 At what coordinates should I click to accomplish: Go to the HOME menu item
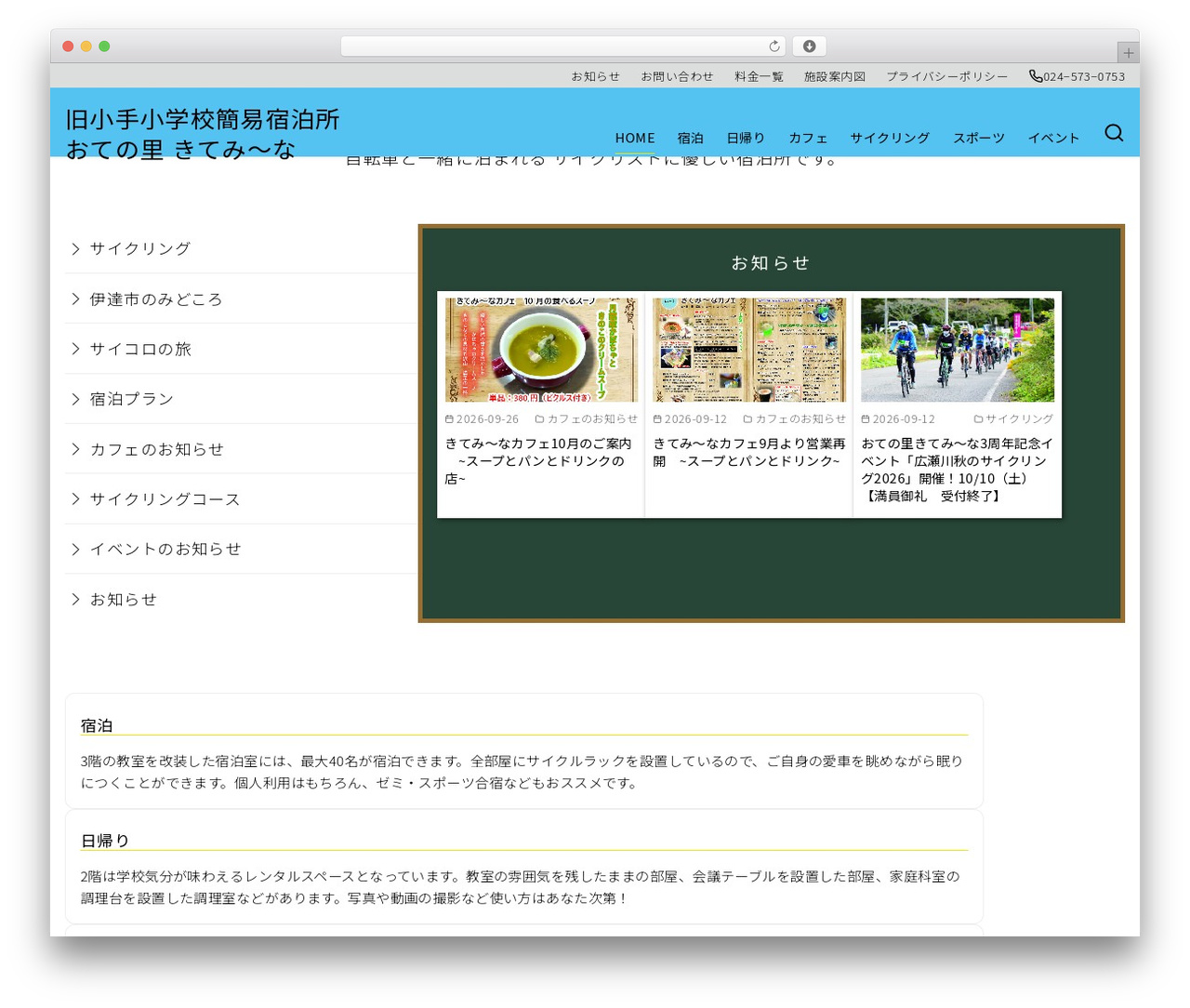pos(635,138)
